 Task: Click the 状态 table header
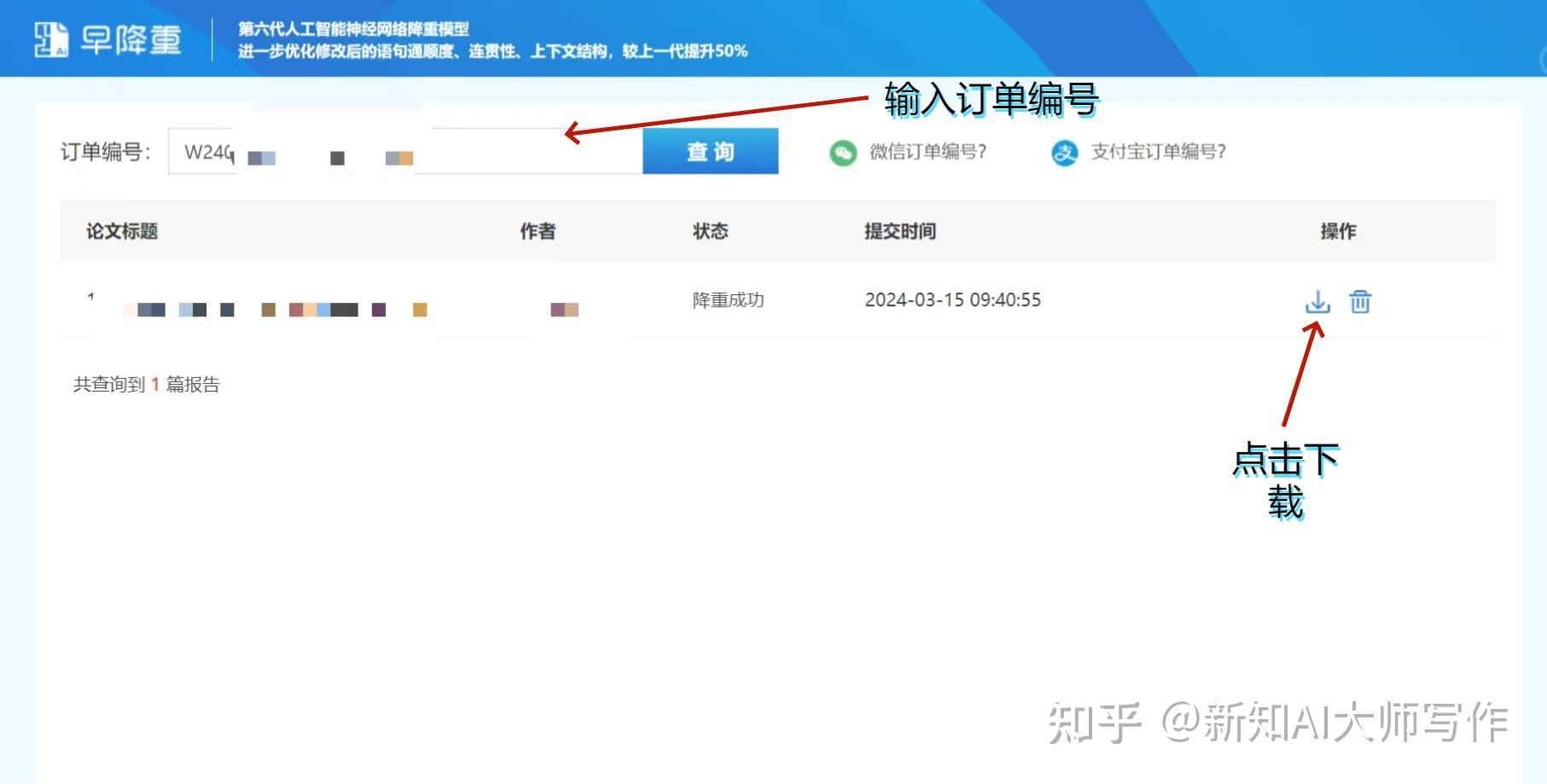point(709,230)
